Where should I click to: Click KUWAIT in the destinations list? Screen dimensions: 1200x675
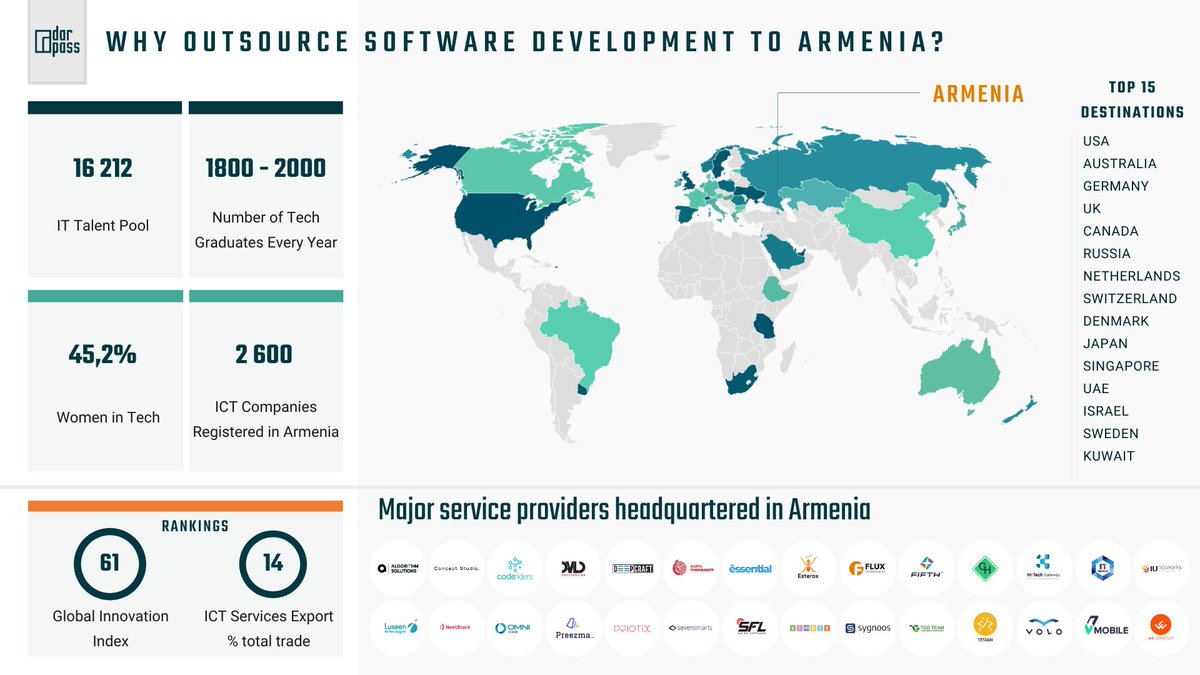pyautogui.click(x=1109, y=456)
